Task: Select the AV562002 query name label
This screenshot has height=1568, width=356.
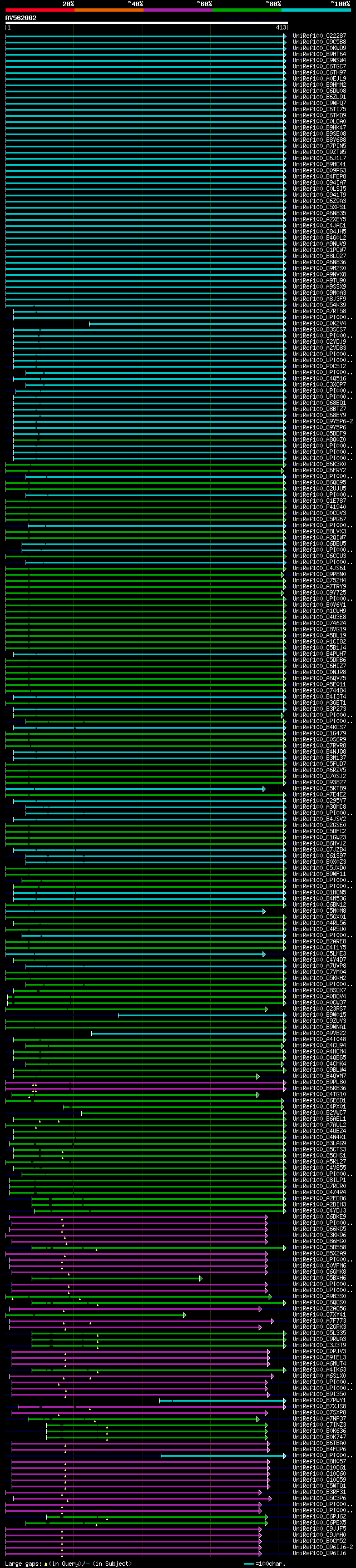Action: [21, 18]
